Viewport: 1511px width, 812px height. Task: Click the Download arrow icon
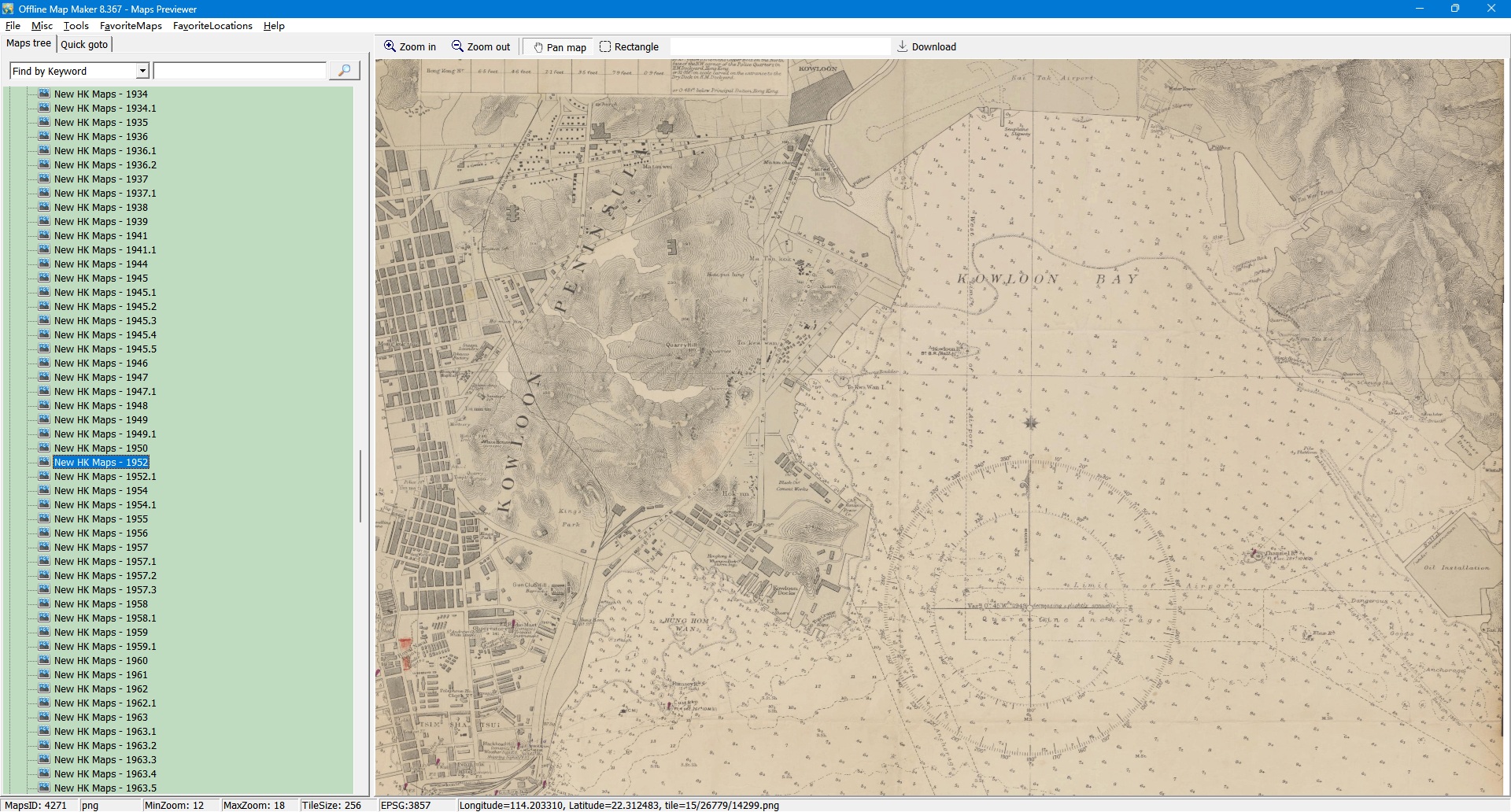click(903, 46)
